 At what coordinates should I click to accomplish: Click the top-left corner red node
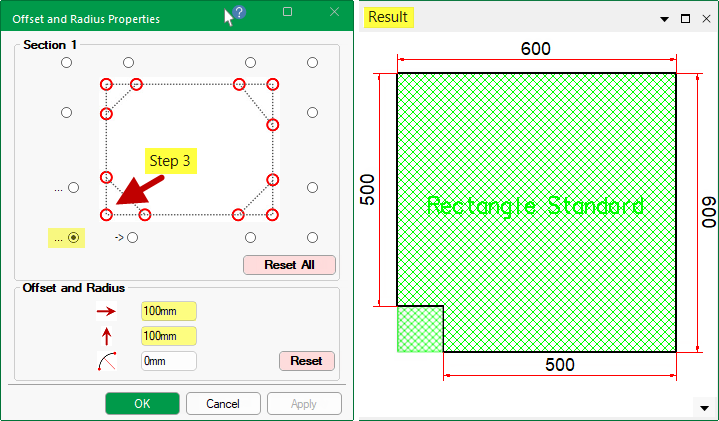(x=106, y=85)
